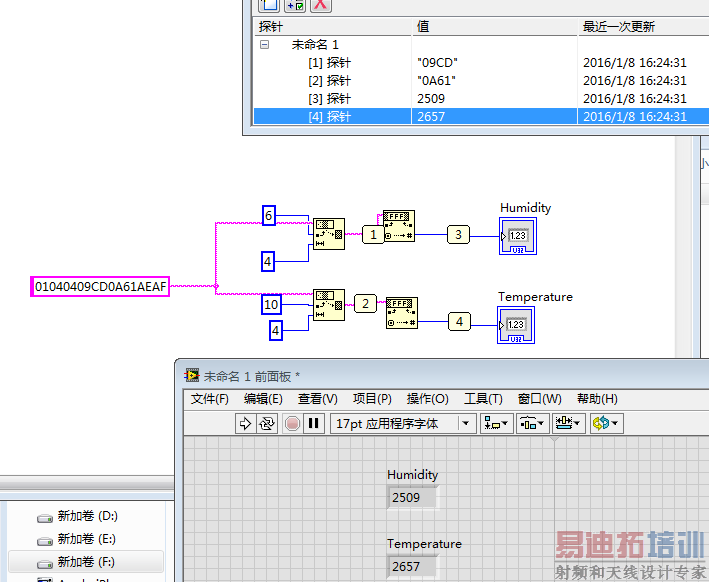Click the string constant 01040409CD0A61AEAF
This screenshot has width=709, height=582.
click(x=100, y=287)
